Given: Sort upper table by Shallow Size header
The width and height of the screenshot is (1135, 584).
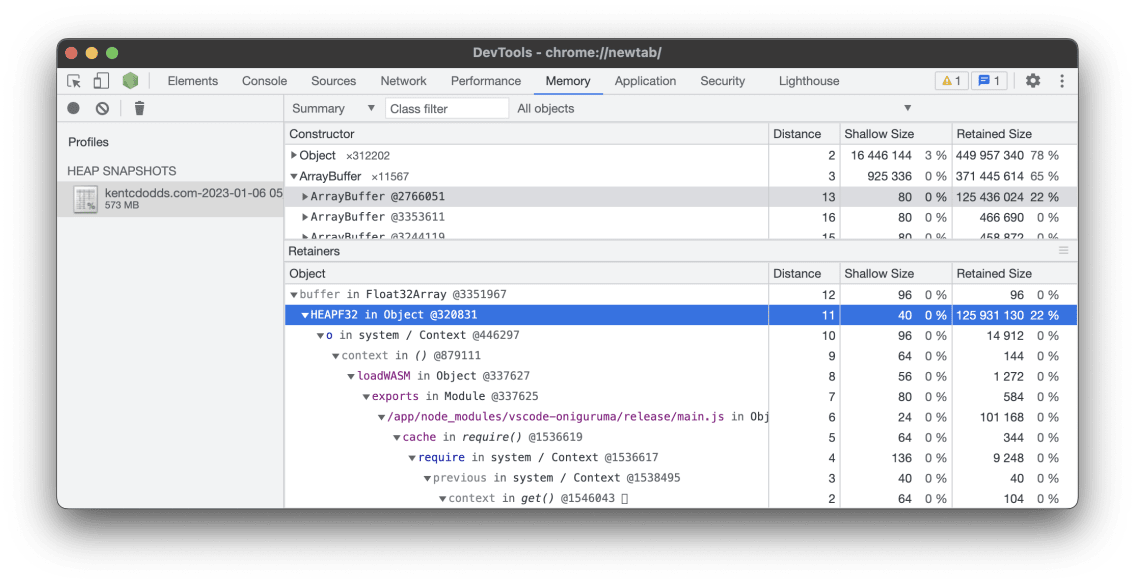Looking at the screenshot, I should 895,134.
